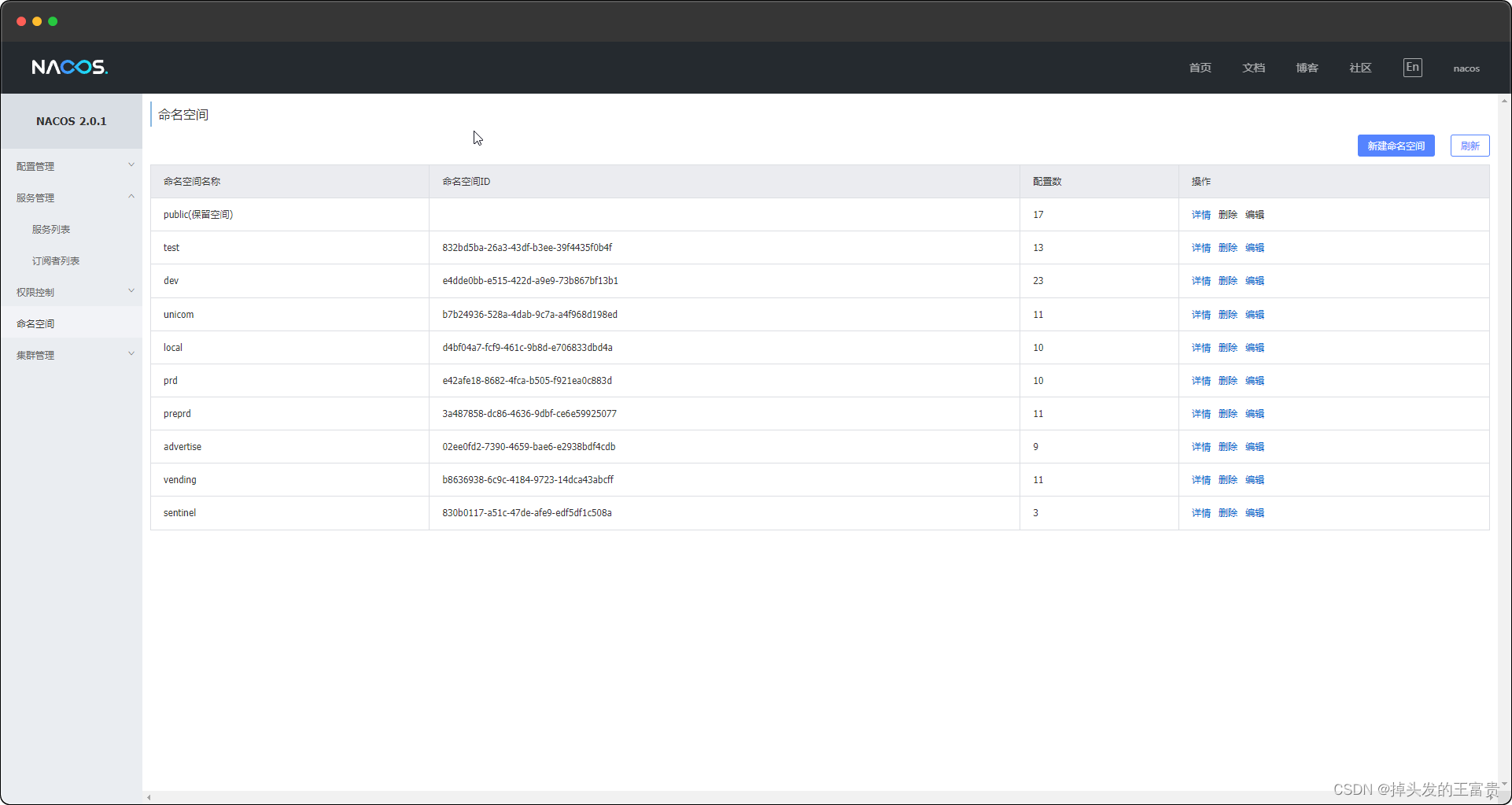
Task: Open the nacos user menu
Action: pos(1466,68)
